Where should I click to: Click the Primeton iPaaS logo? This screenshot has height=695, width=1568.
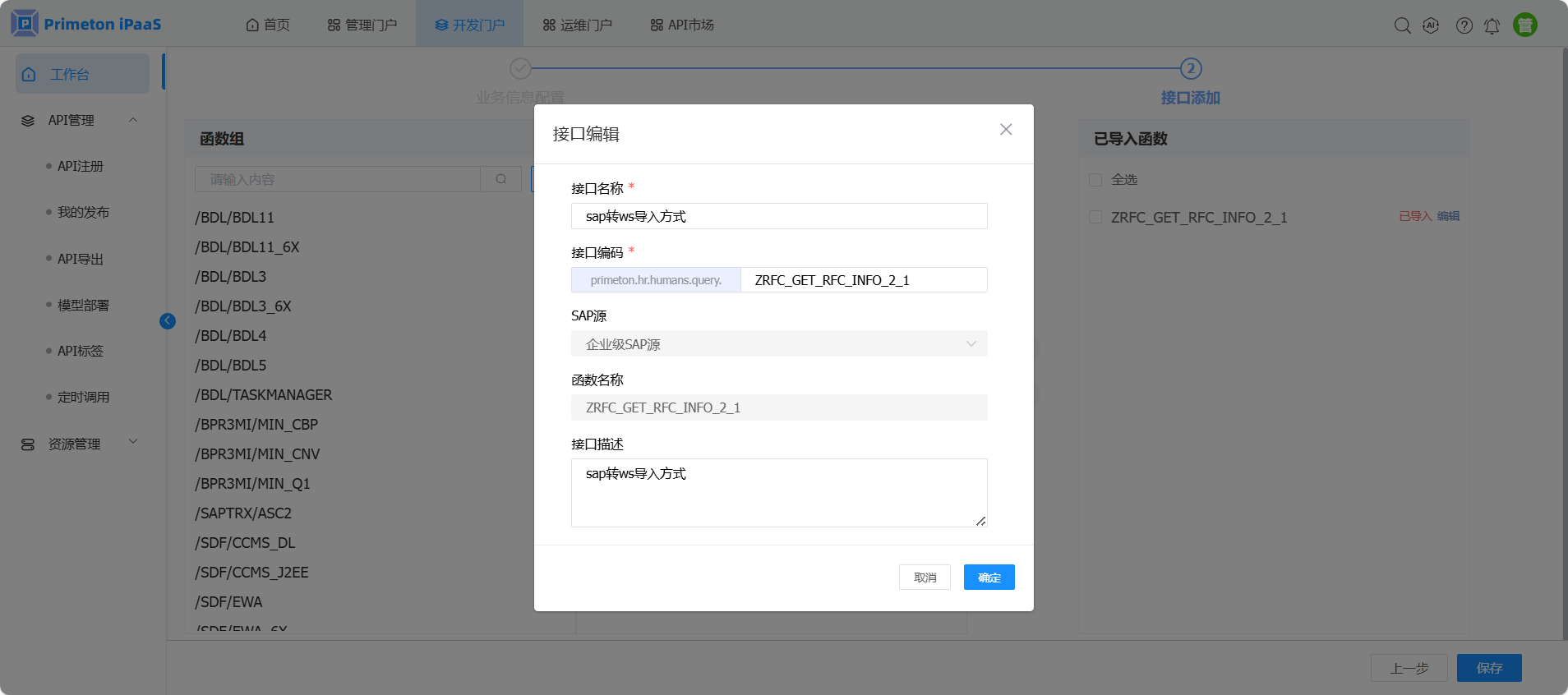[x=86, y=24]
